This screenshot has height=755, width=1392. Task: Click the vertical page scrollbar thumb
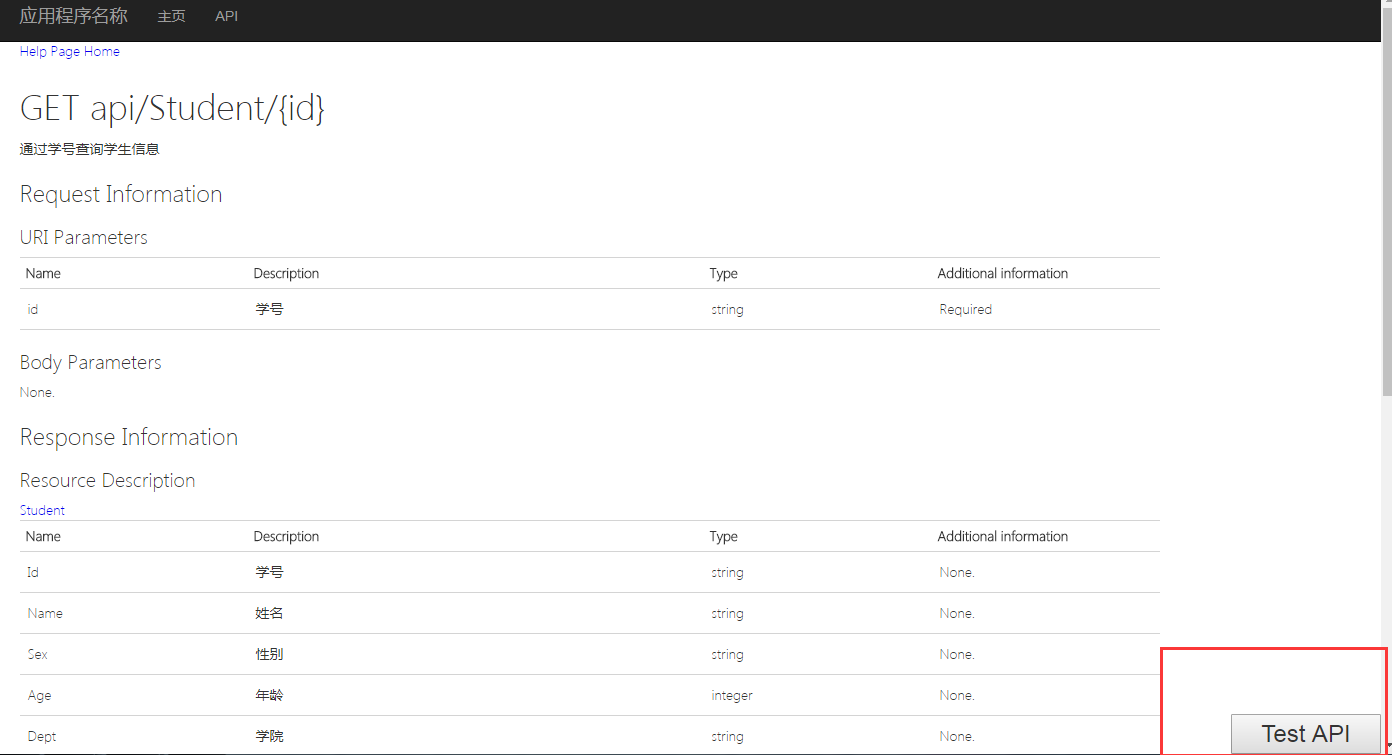[x=1386, y=220]
